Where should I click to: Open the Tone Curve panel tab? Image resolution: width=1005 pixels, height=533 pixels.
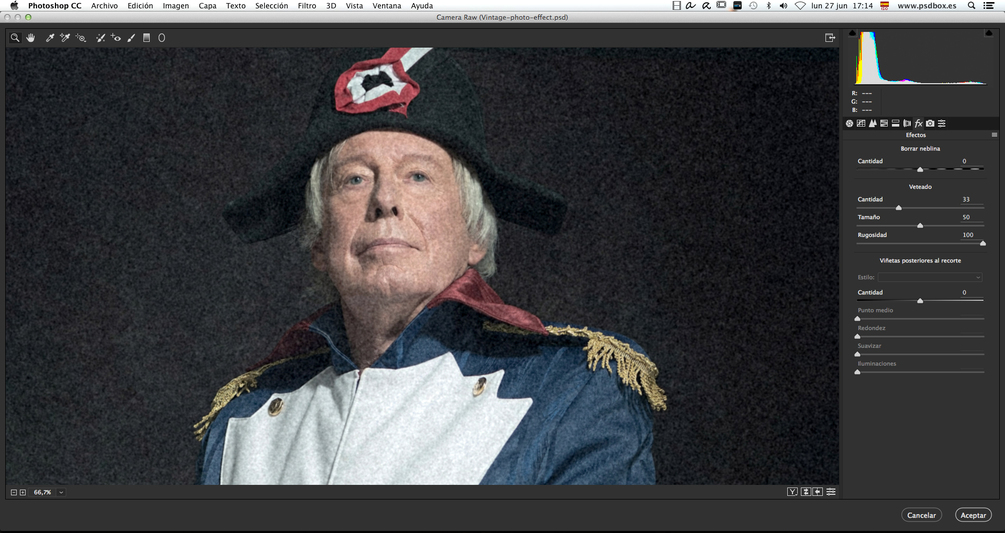[x=861, y=123]
